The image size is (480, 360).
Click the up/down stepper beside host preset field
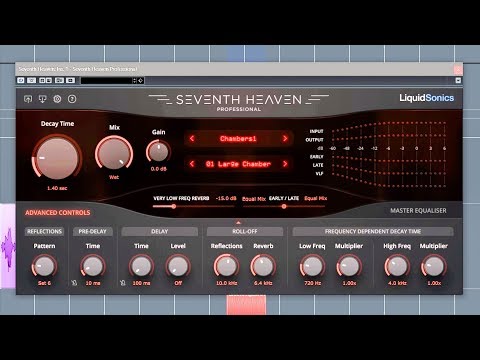[x=135, y=80]
